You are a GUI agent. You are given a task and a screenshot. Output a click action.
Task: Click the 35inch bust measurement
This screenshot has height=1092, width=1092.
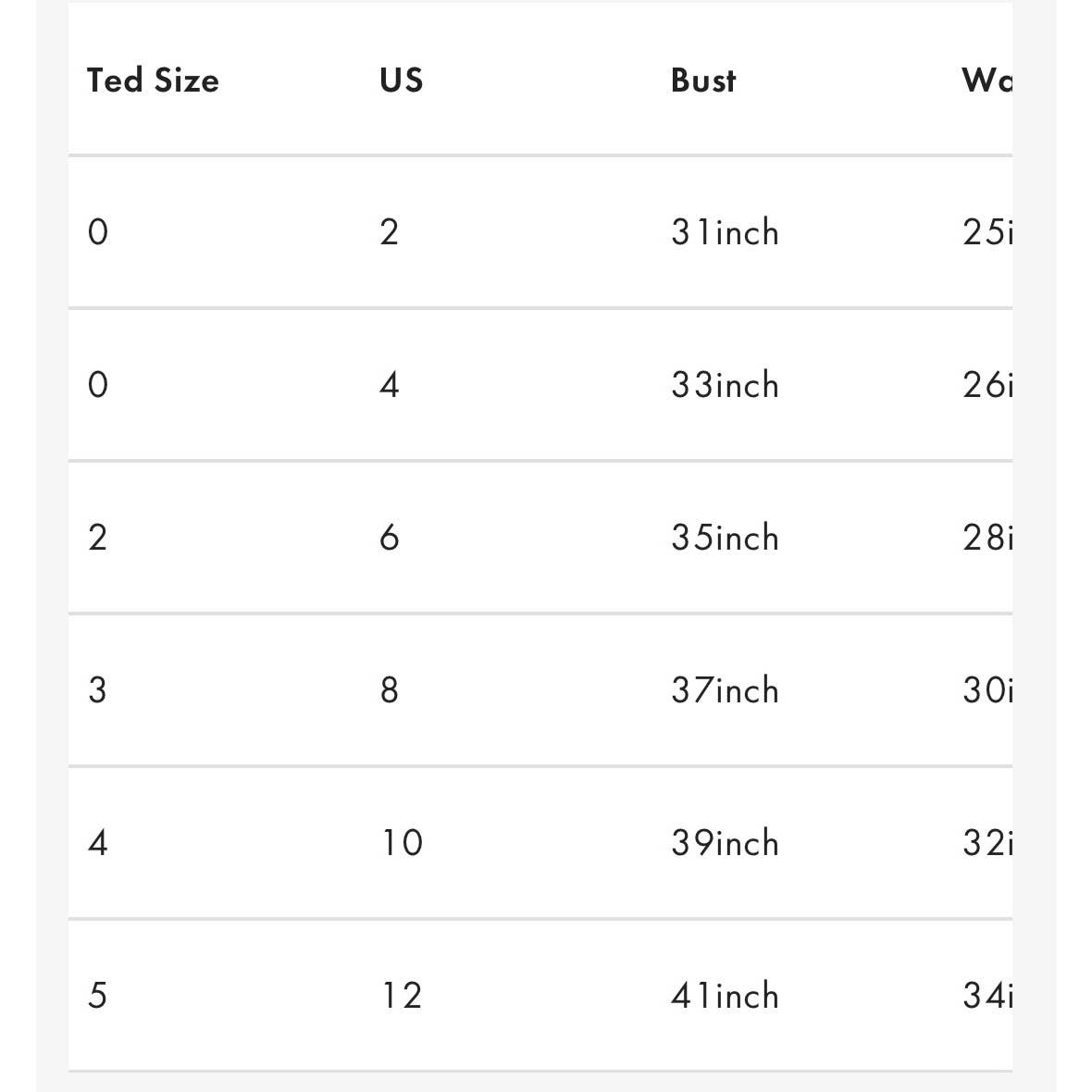tap(725, 538)
